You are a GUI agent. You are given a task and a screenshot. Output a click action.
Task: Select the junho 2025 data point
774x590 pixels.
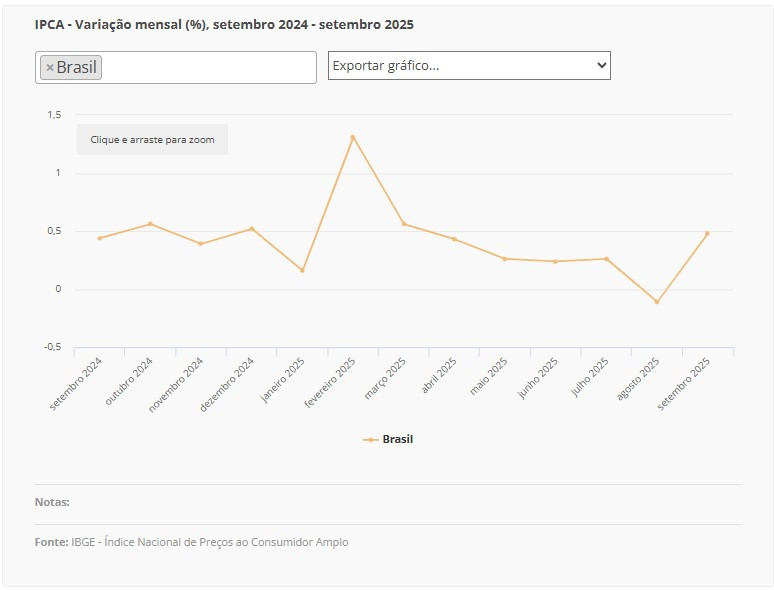click(x=555, y=261)
